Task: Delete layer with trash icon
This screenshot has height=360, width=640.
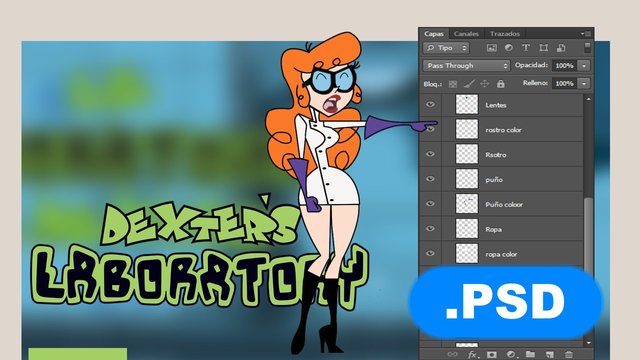Action: (569, 354)
